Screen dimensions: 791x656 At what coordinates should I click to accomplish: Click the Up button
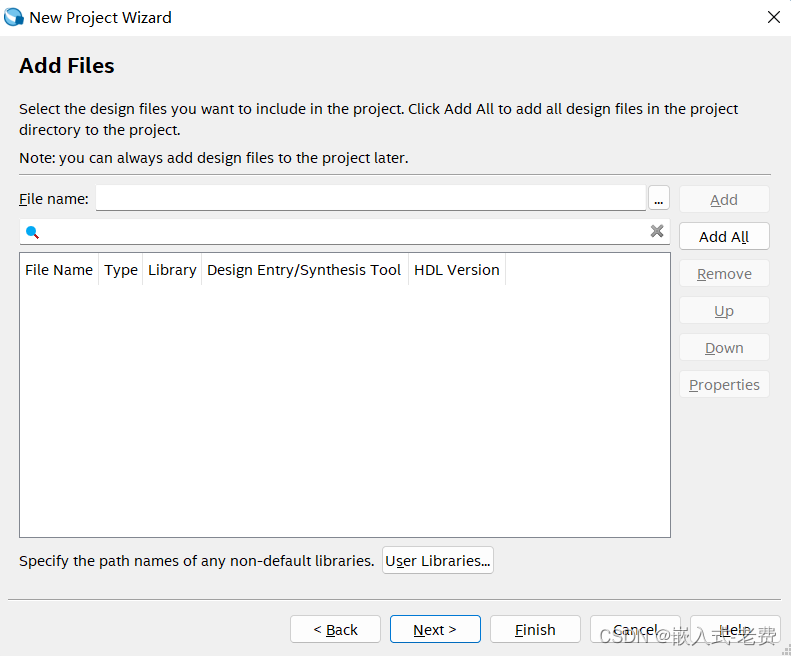click(724, 311)
